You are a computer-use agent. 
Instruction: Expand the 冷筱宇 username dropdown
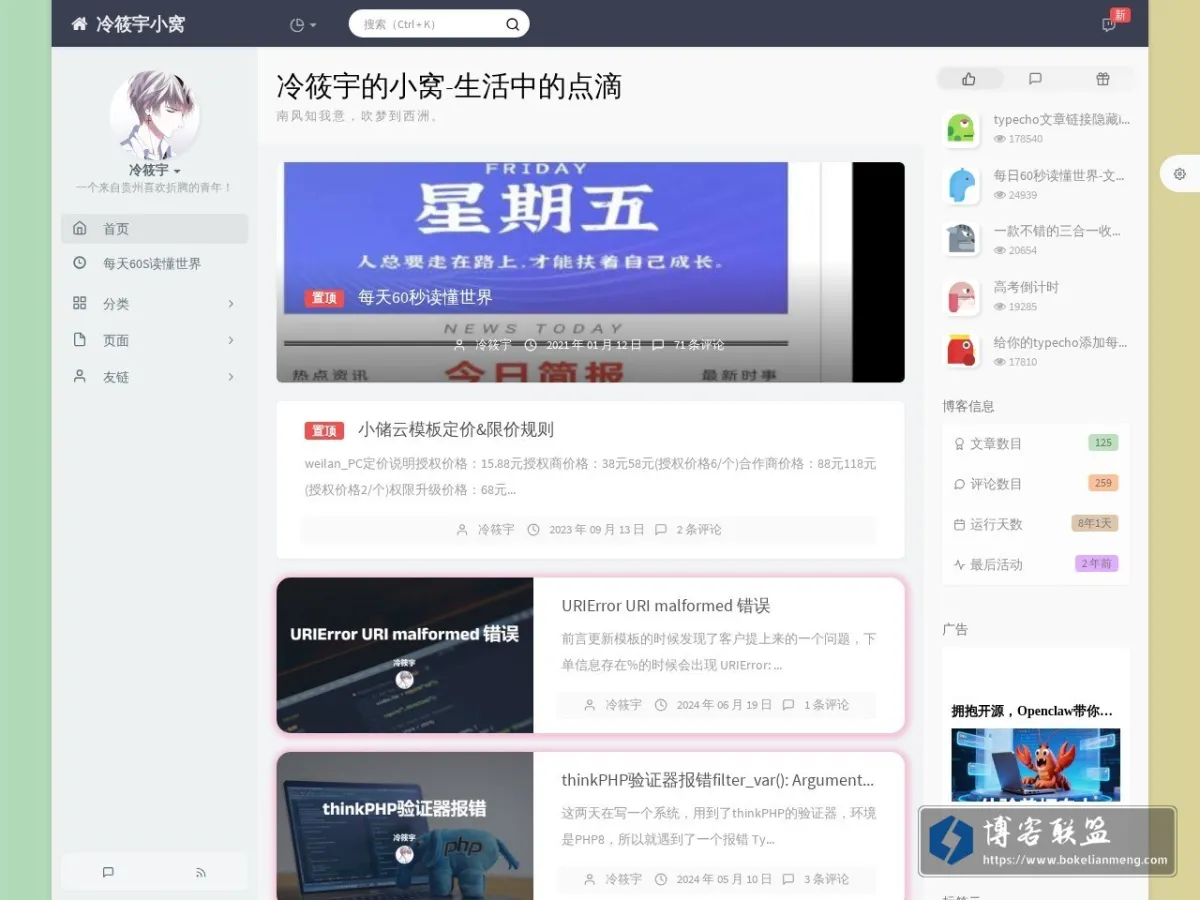pyautogui.click(x=154, y=170)
